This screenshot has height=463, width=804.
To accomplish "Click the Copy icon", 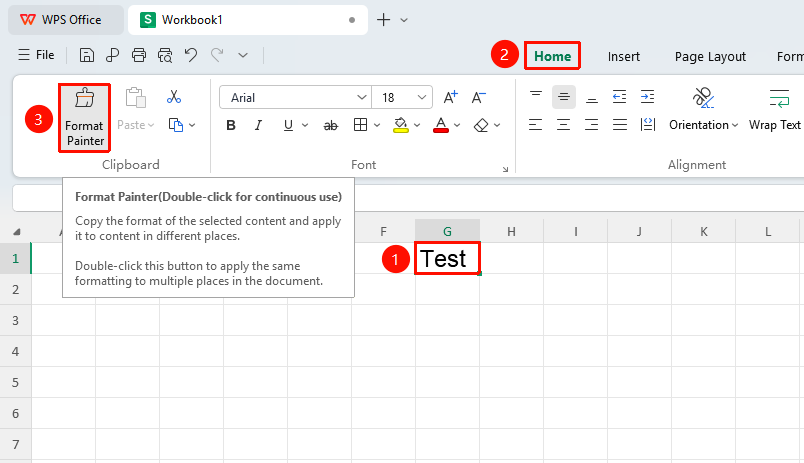I will (x=176, y=125).
